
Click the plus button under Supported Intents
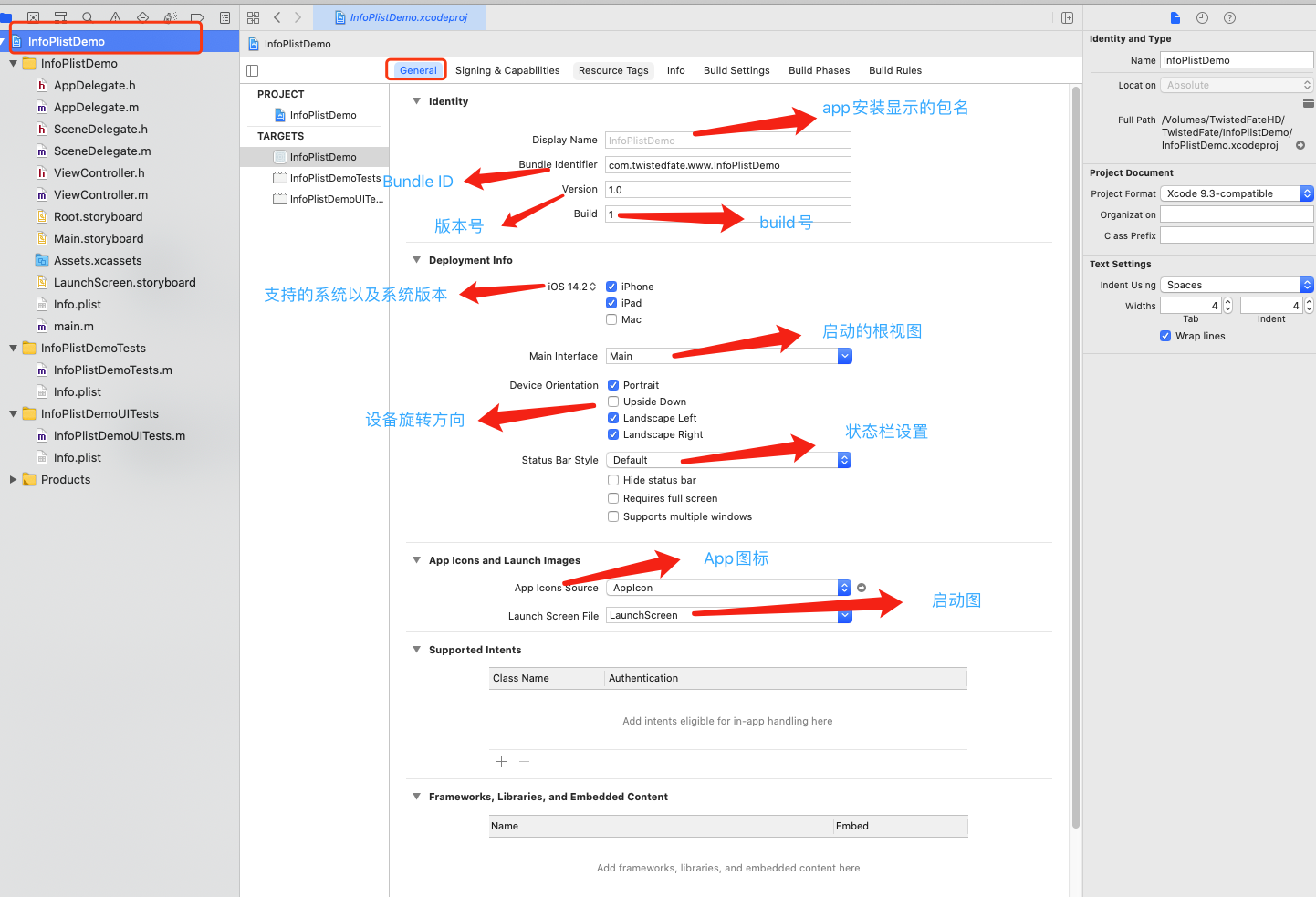pyautogui.click(x=501, y=761)
